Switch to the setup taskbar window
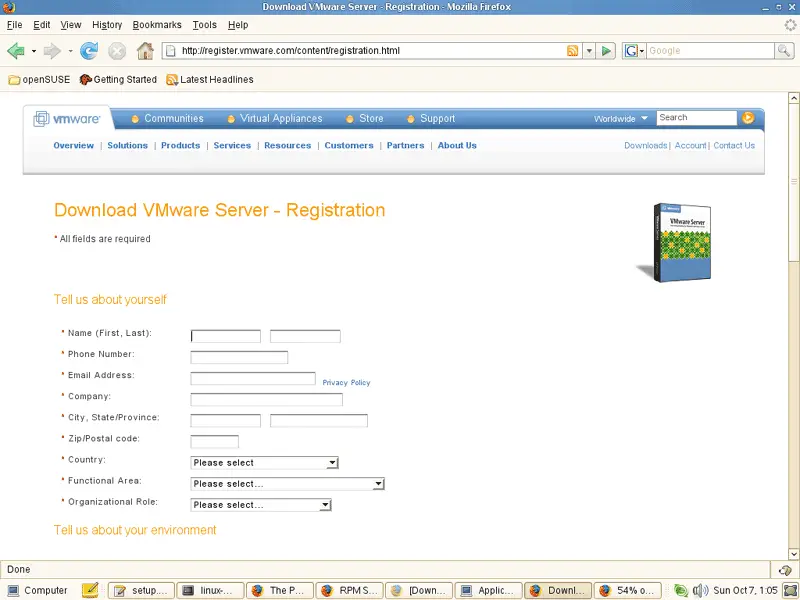800x600 pixels. (x=141, y=590)
